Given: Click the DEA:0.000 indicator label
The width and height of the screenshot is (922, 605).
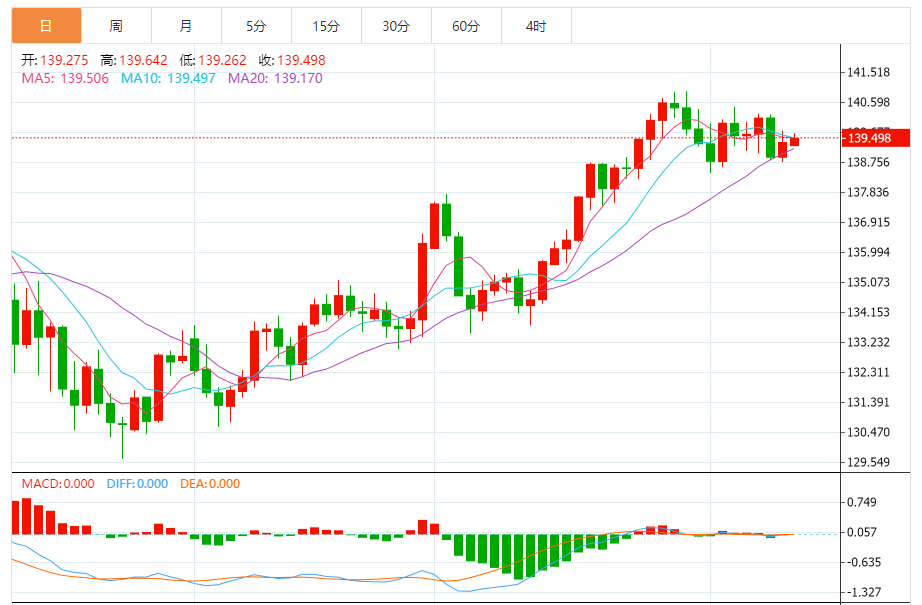Looking at the screenshot, I should (x=210, y=484).
